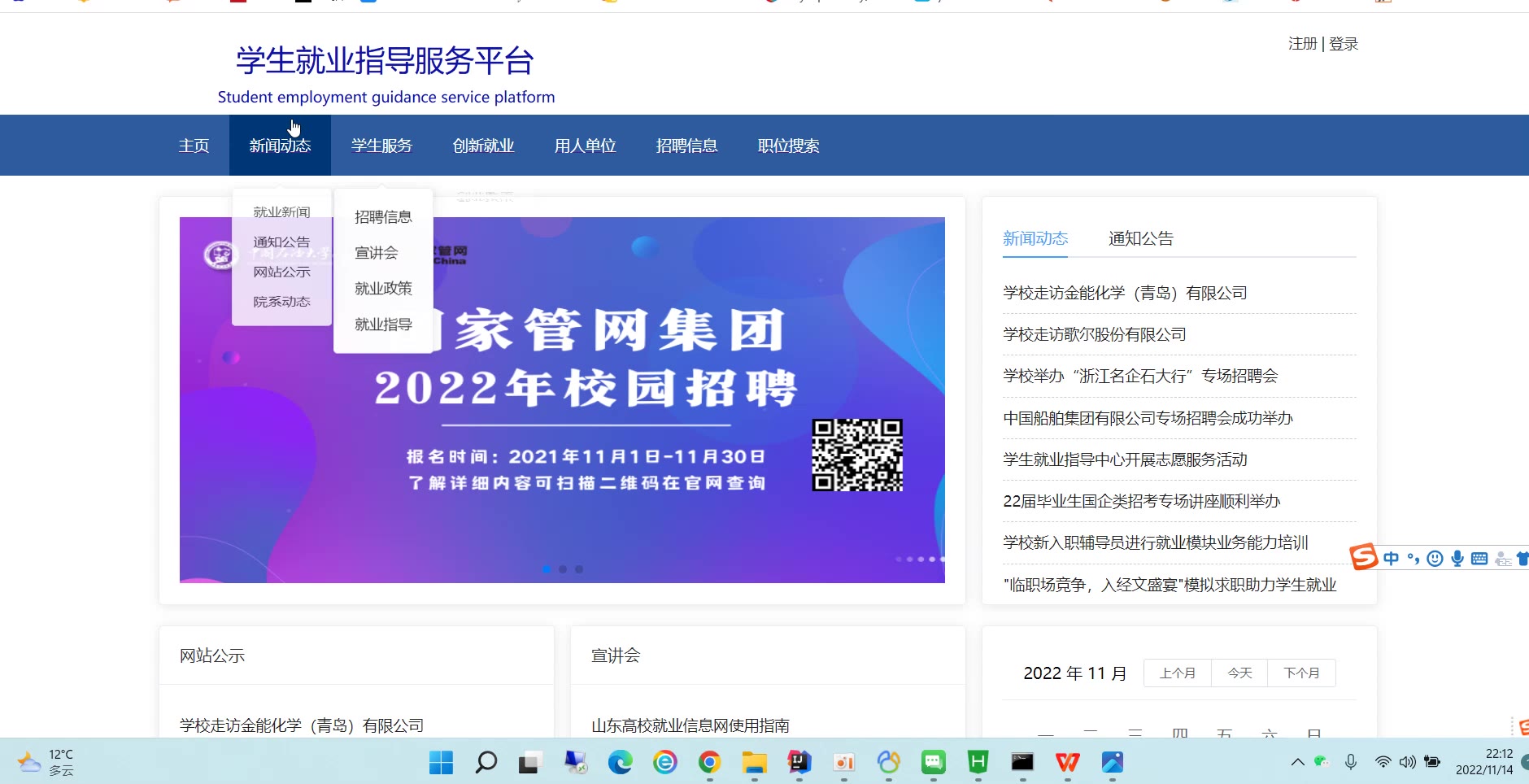The height and width of the screenshot is (784, 1529).
Task: Open 360 browser green e icon
Action: pyautogui.click(x=664, y=762)
